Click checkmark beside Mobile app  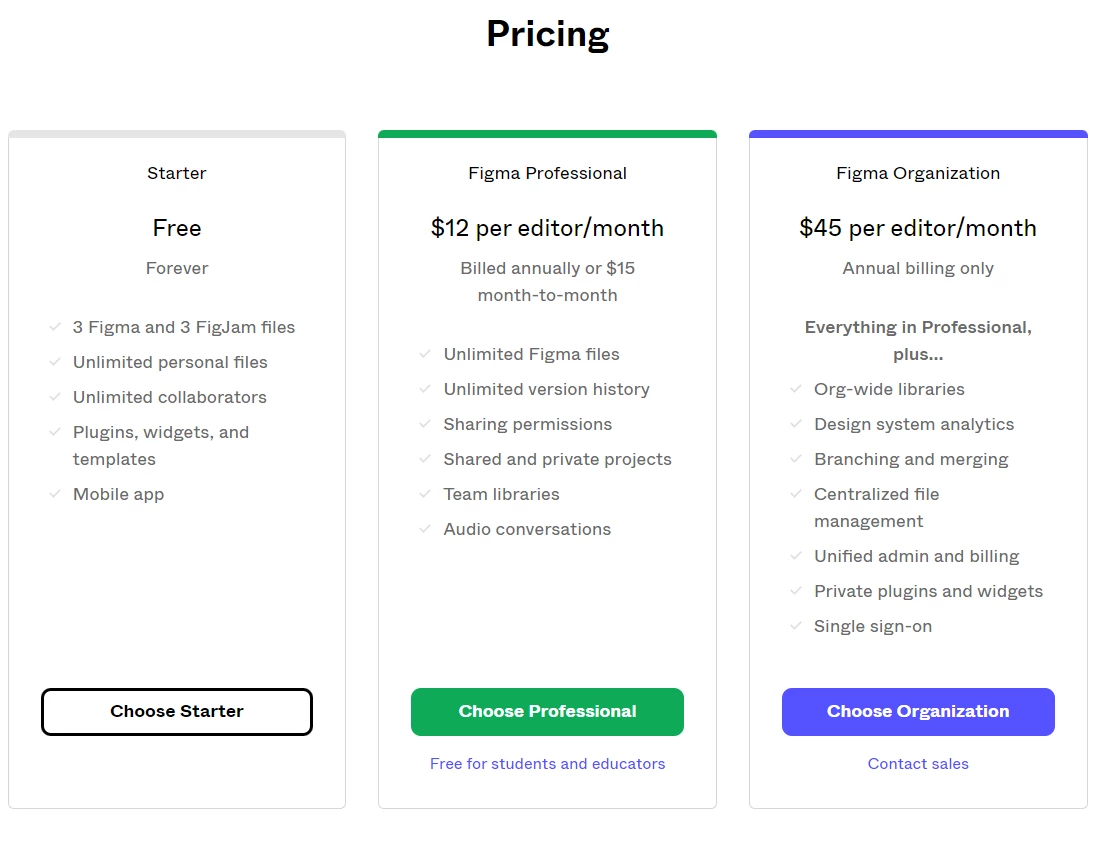[x=55, y=494]
